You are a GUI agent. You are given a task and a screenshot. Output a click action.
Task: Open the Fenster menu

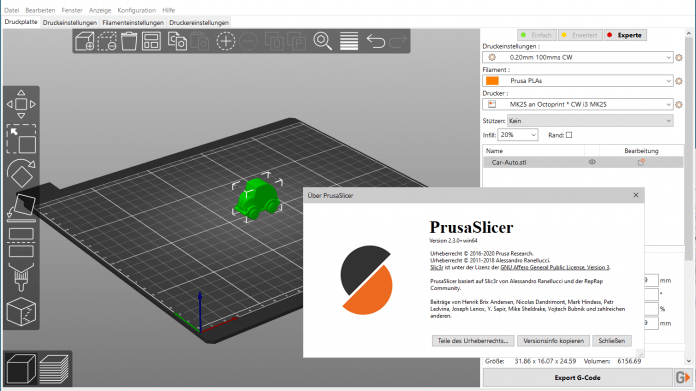click(x=72, y=10)
